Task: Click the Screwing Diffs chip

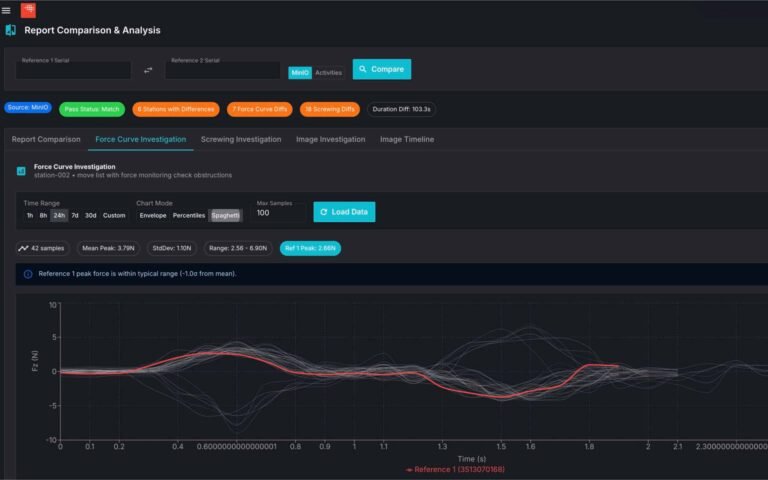Action: (x=330, y=109)
